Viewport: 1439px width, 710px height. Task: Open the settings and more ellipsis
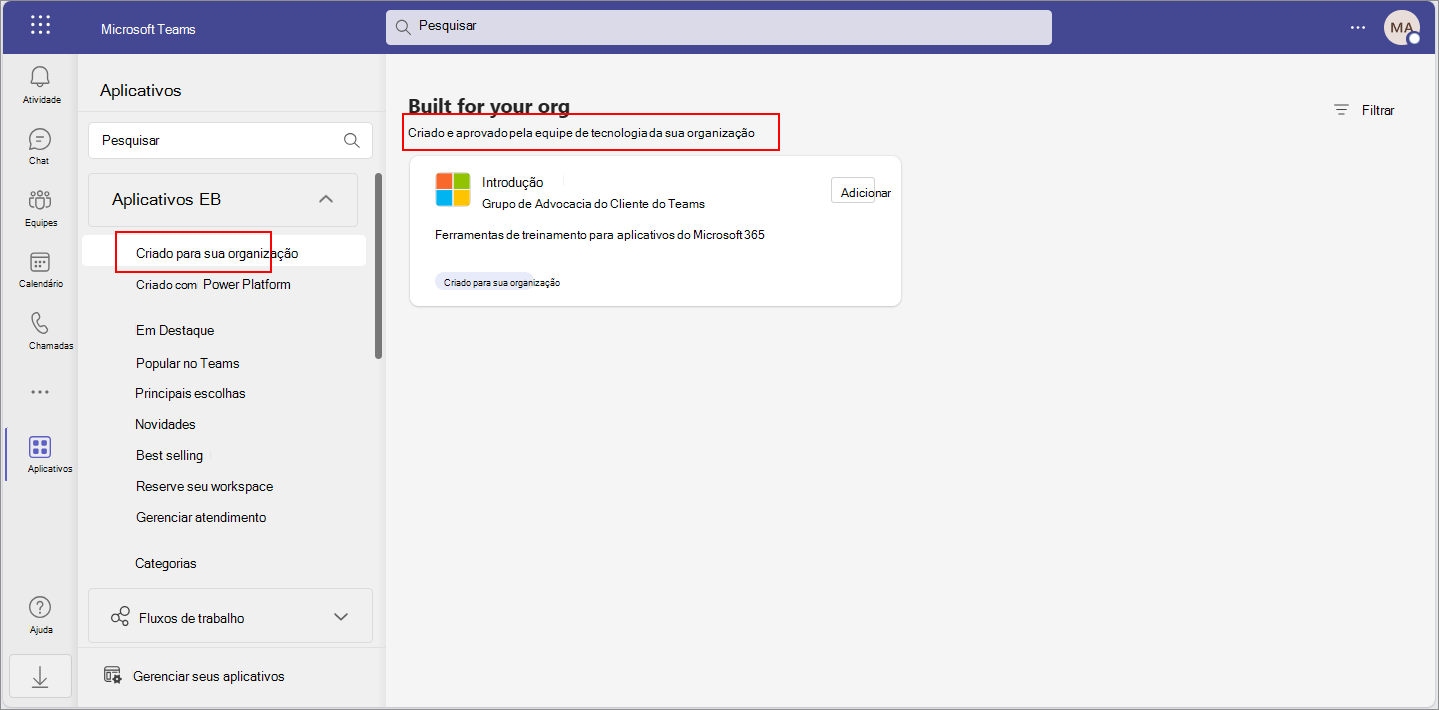click(x=1357, y=28)
